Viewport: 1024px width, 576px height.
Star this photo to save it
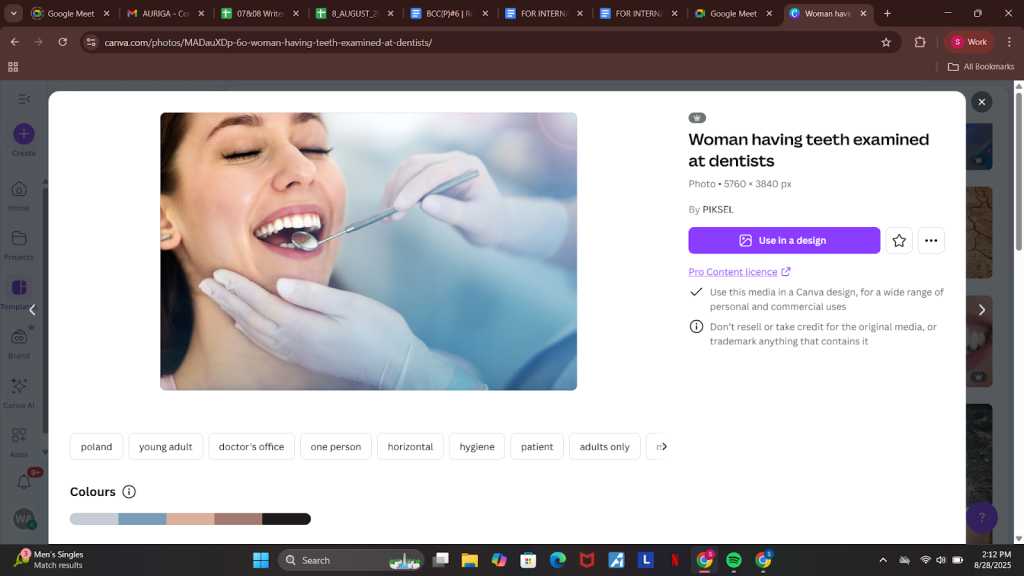click(x=899, y=241)
